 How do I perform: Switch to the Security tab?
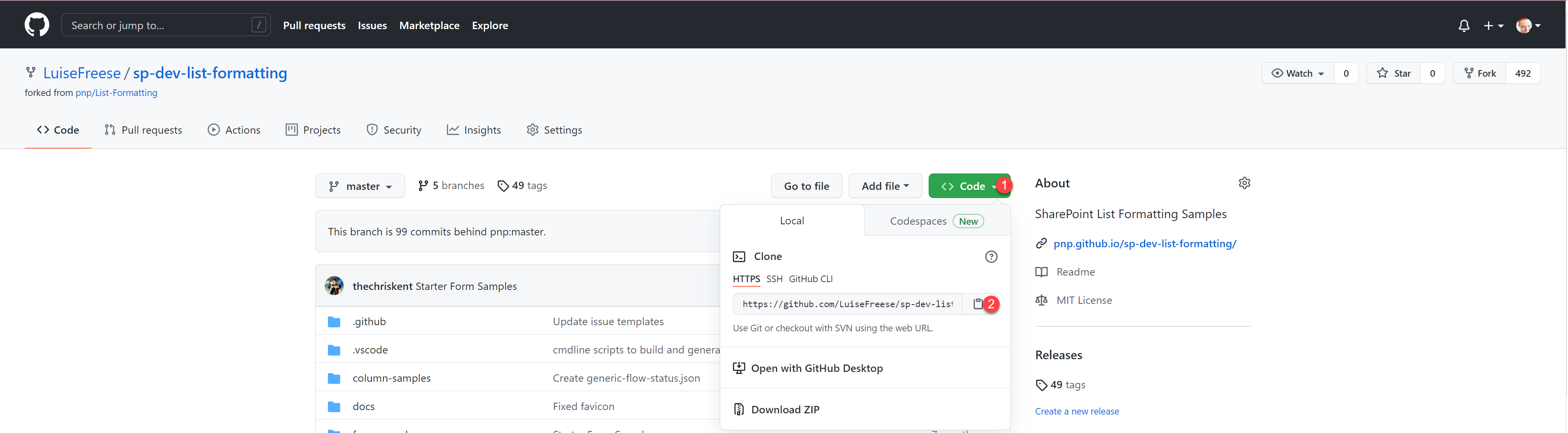coord(394,130)
